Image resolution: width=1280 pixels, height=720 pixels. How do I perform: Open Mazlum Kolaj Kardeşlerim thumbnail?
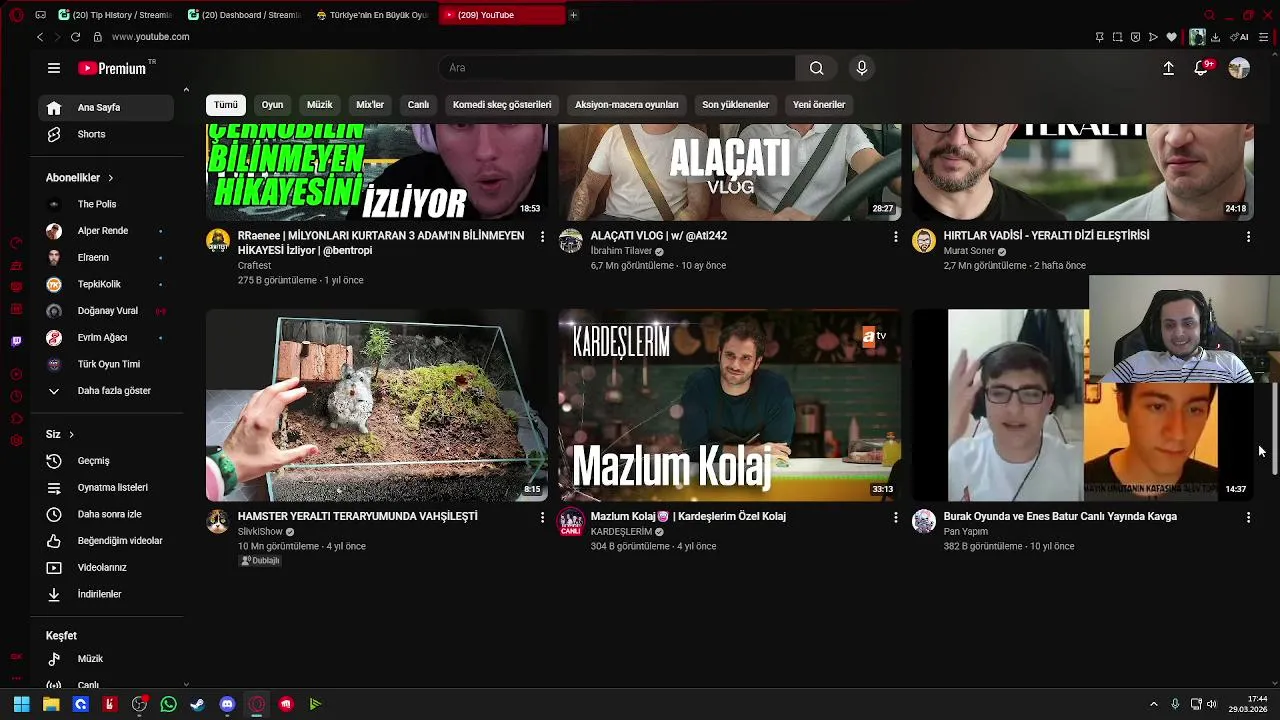coord(730,405)
